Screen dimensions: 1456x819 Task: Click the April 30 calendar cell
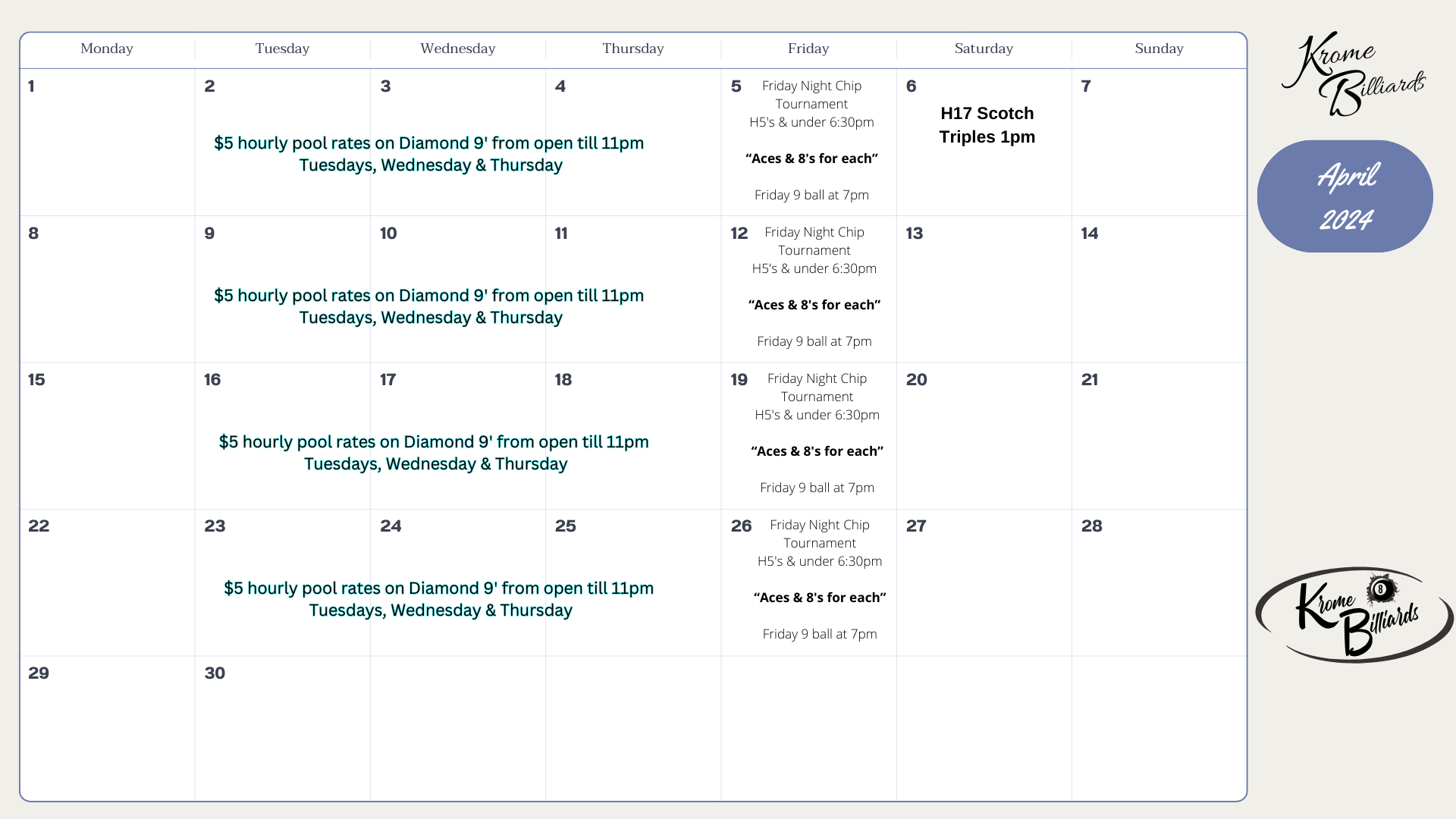282,728
